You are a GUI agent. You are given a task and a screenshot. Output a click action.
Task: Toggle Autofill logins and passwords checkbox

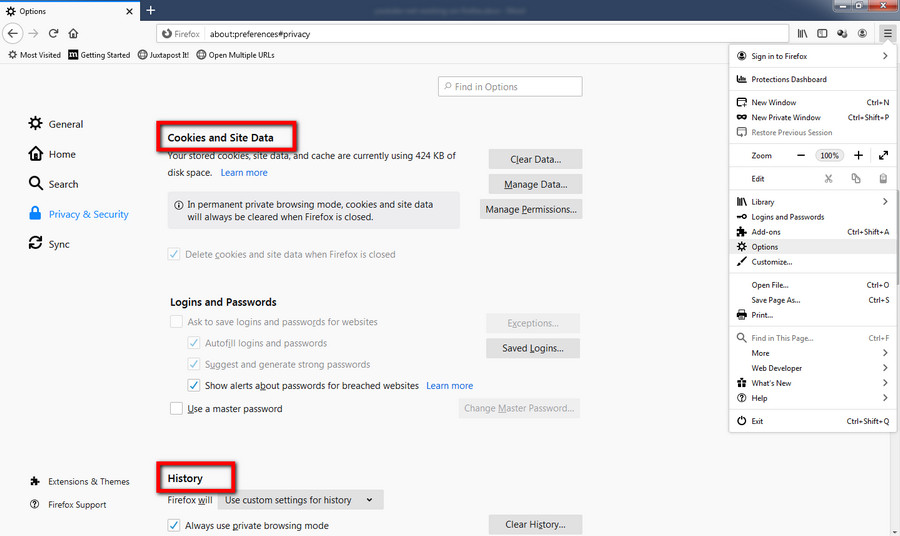tap(194, 343)
